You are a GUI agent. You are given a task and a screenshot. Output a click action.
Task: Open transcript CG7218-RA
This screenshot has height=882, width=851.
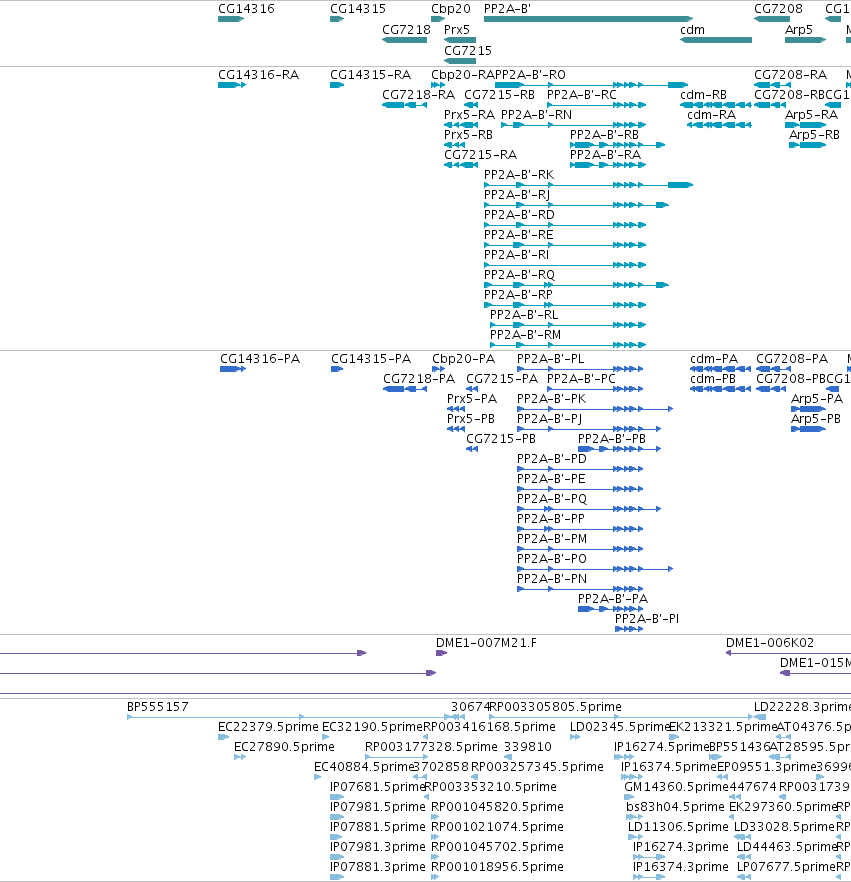[x=418, y=94]
